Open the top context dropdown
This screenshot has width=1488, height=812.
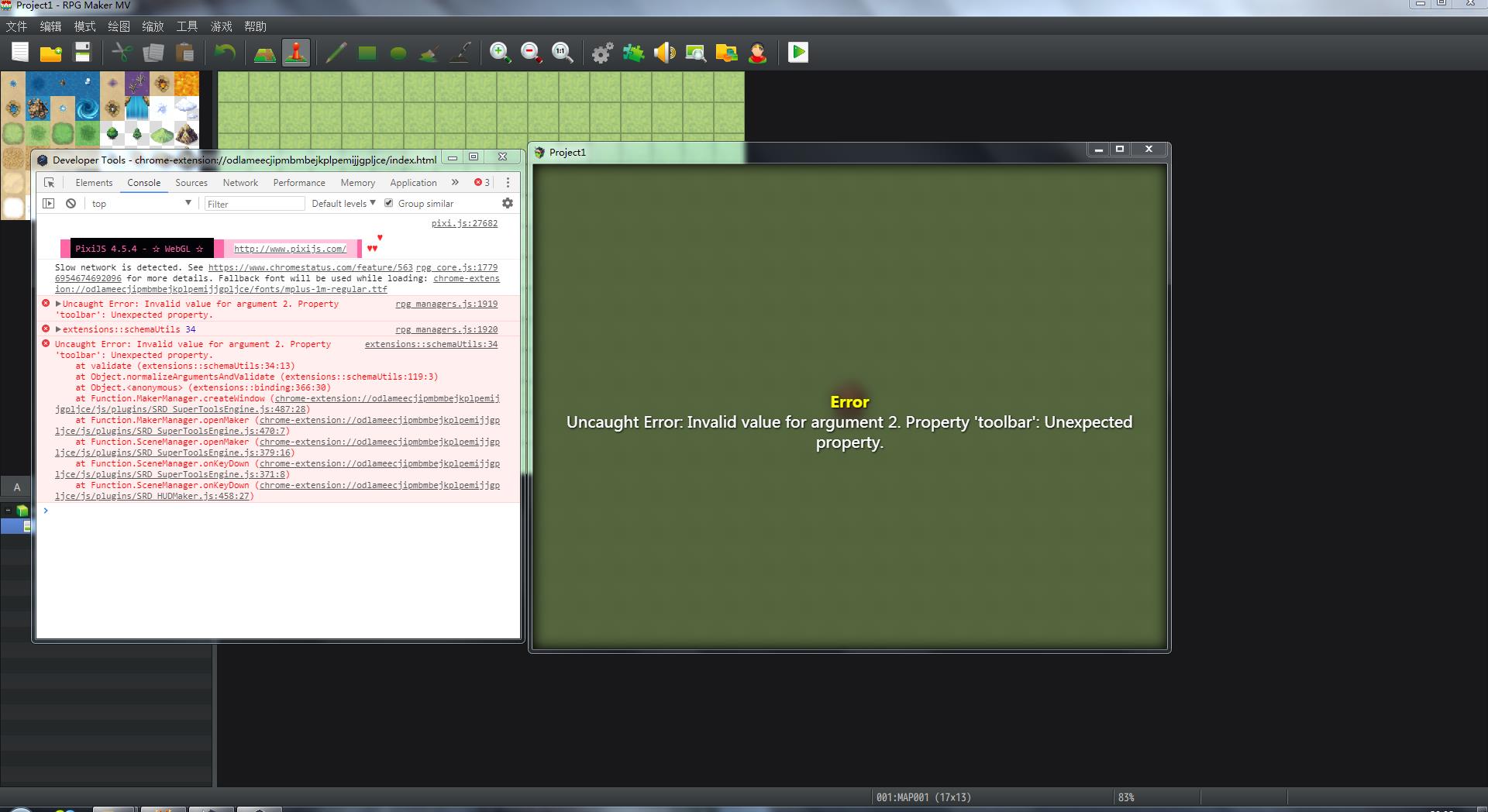pyautogui.click(x=141, y=203)
